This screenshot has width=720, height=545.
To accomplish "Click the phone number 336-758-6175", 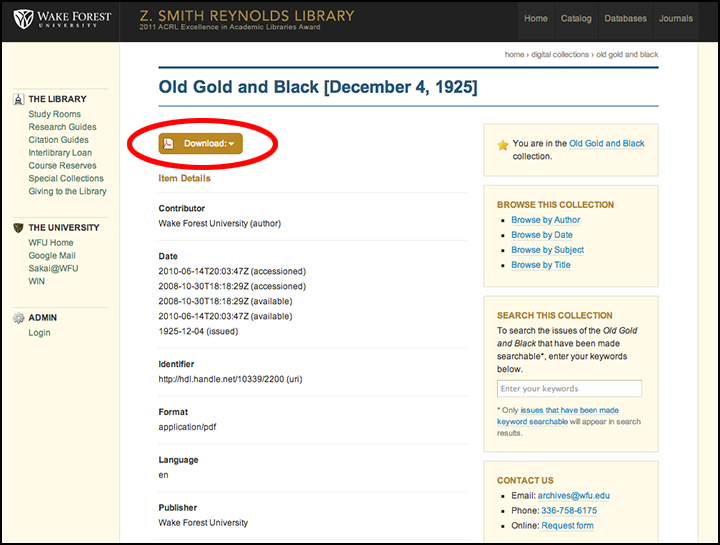I will point(569,511).
